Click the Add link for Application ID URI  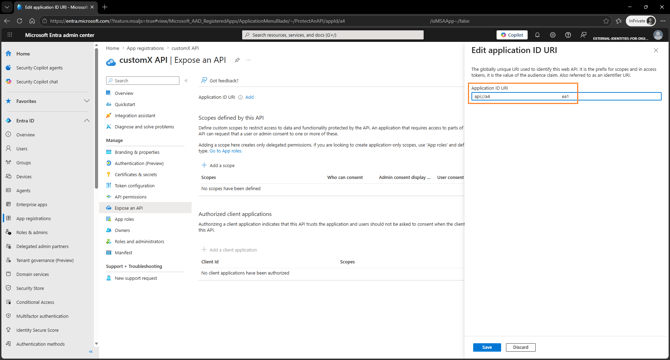[250, 97]
